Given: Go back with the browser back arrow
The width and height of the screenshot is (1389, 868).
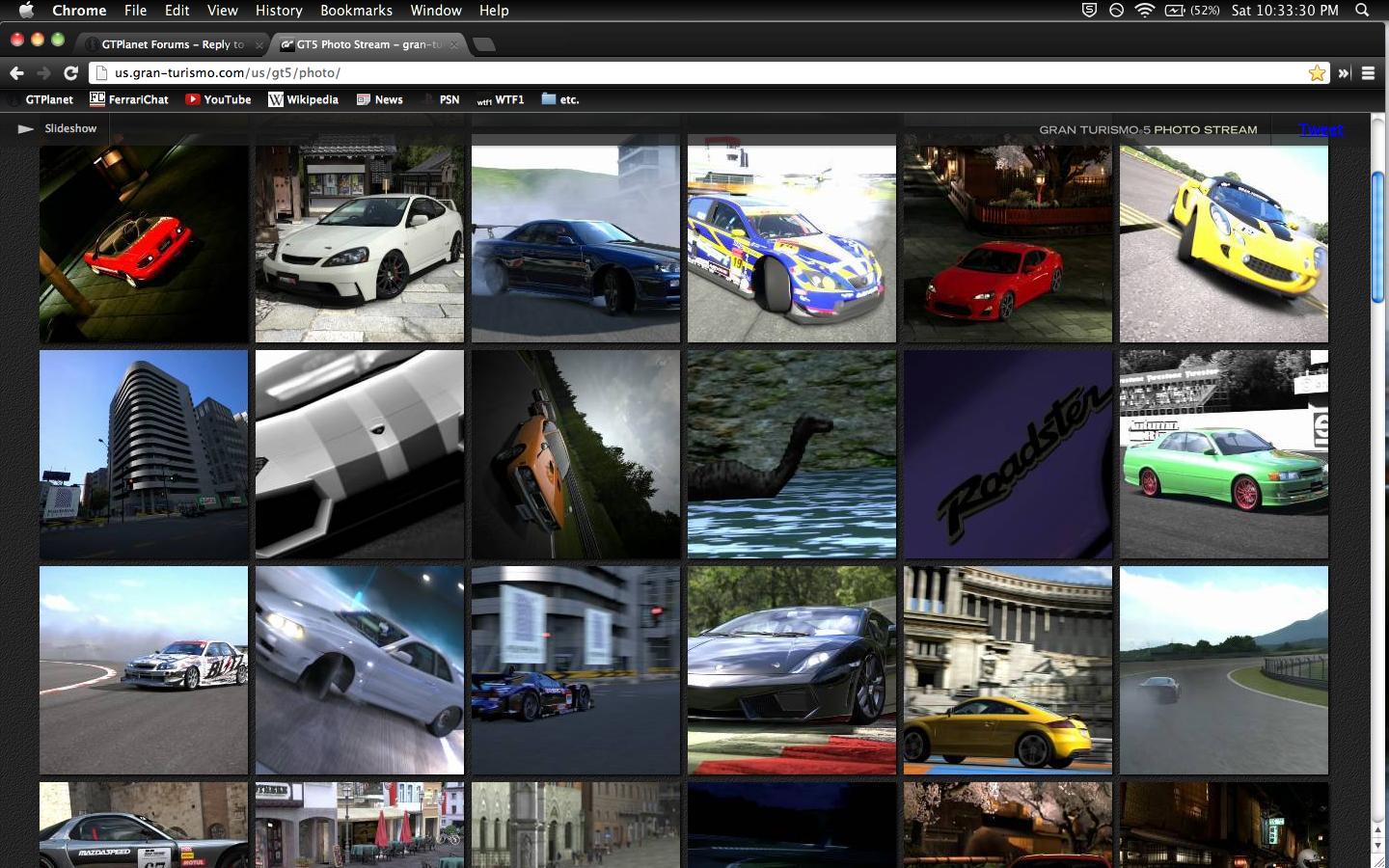Looking at the screenshot, I should pos(16,73).
